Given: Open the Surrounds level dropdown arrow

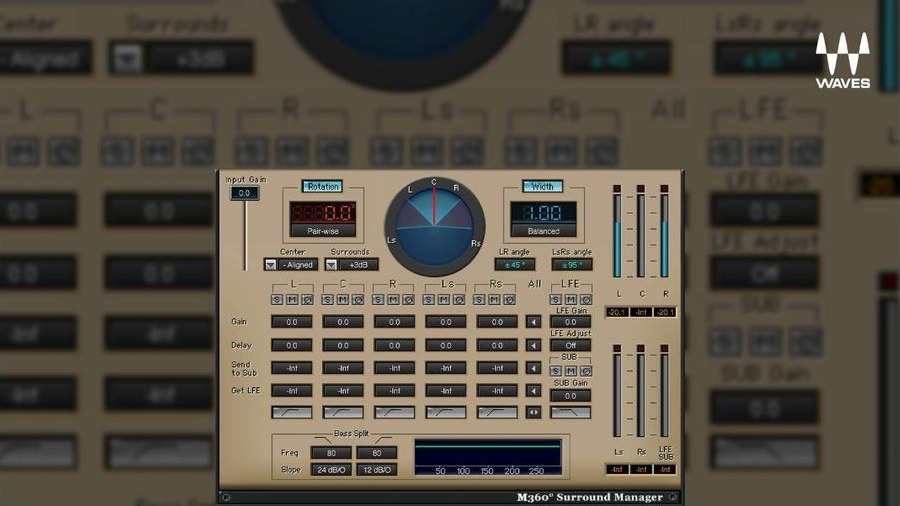Looking at the screenshot, I should pos(331,265).
